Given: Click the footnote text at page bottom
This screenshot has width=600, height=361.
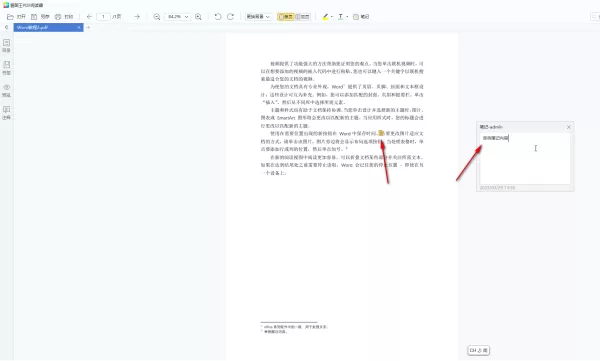Looking at the screenshot, I should point(294,329).
